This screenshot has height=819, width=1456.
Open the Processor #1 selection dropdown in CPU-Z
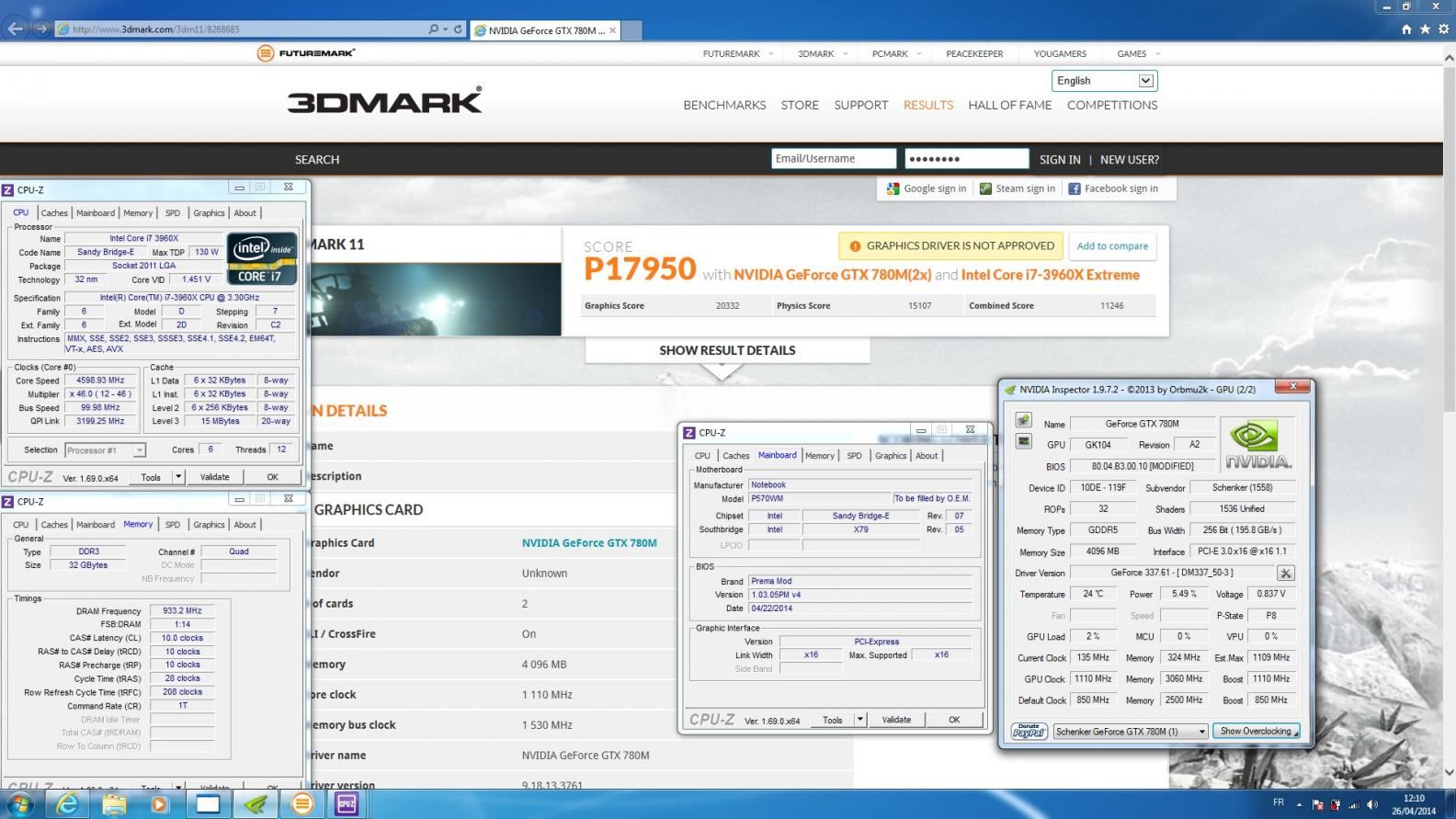pyautogui.click(x=105, y=450)
